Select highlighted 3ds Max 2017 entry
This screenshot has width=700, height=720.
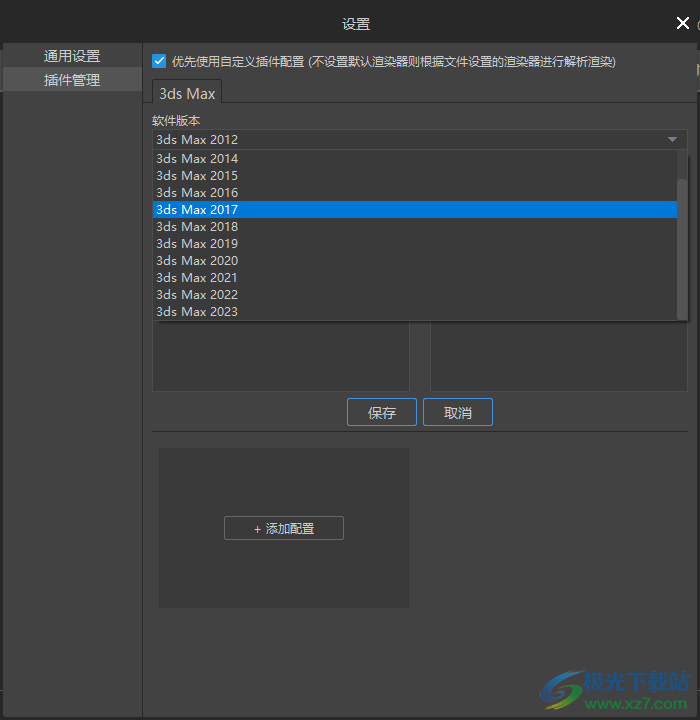(415, 209)
